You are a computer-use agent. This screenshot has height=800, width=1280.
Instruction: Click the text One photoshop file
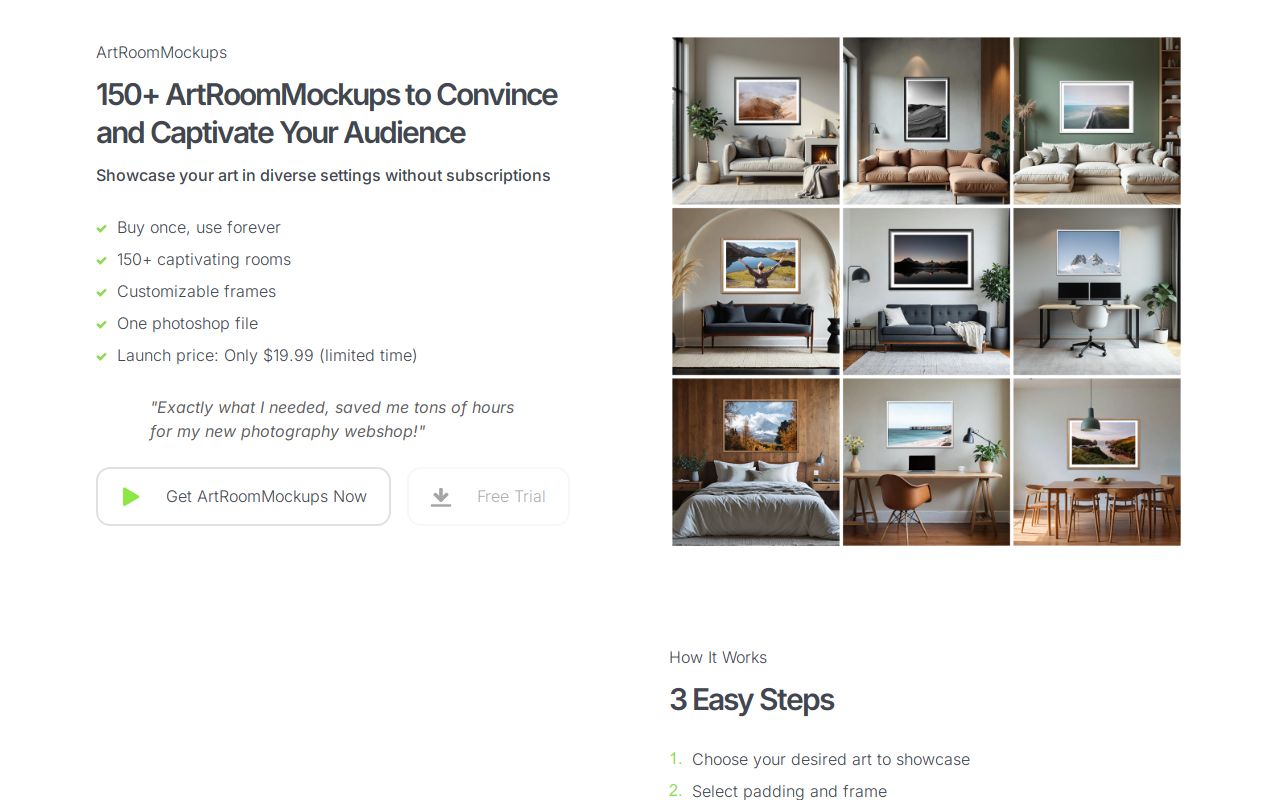point(187,323)
